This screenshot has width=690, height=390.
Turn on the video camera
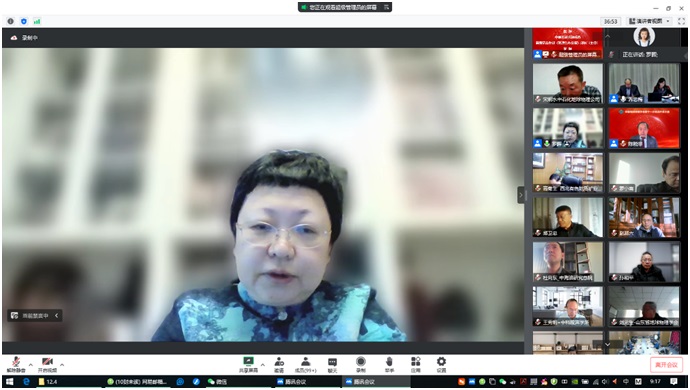tap(48, 364)
